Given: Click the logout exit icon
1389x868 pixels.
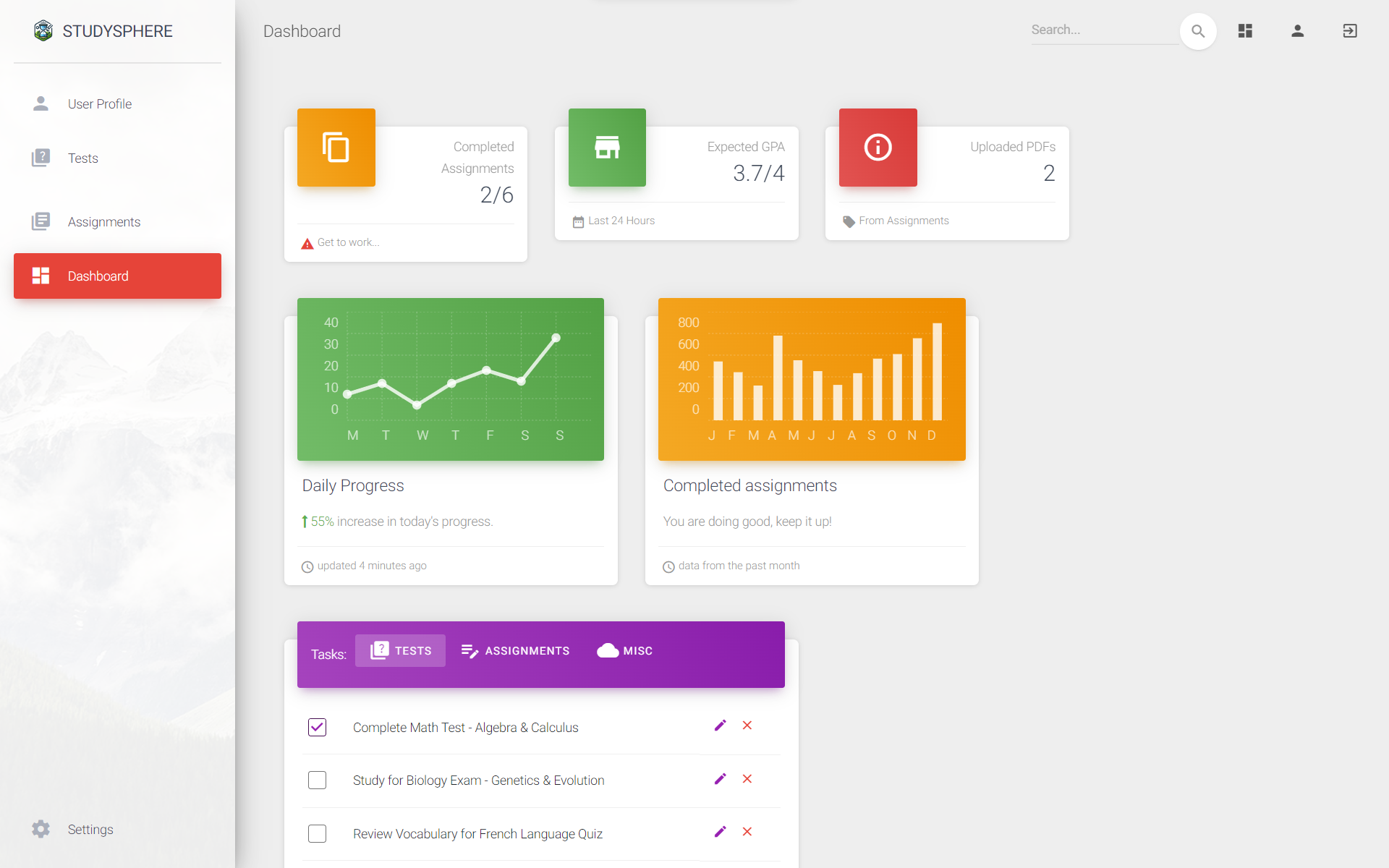Looking at the screenshot, I should click(1349, 31).
